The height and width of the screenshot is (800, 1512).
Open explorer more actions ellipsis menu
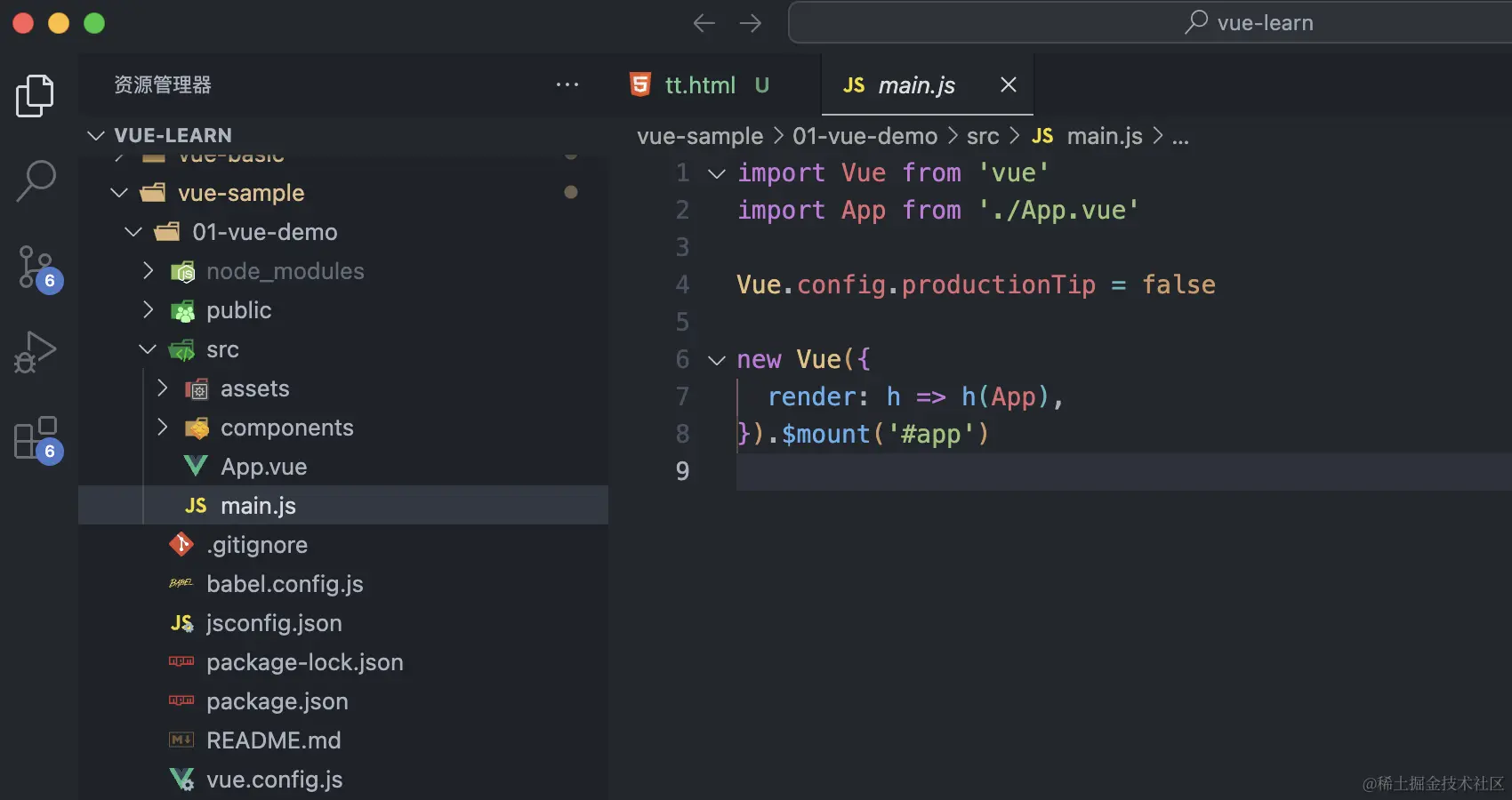coord(567,84)
